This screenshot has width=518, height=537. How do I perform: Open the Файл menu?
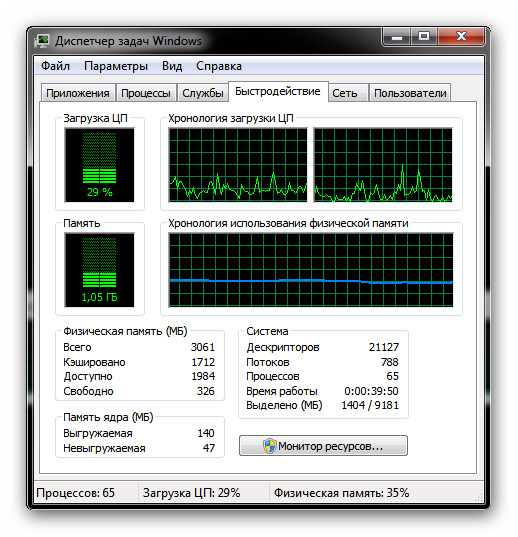click(x=55, y=66)
